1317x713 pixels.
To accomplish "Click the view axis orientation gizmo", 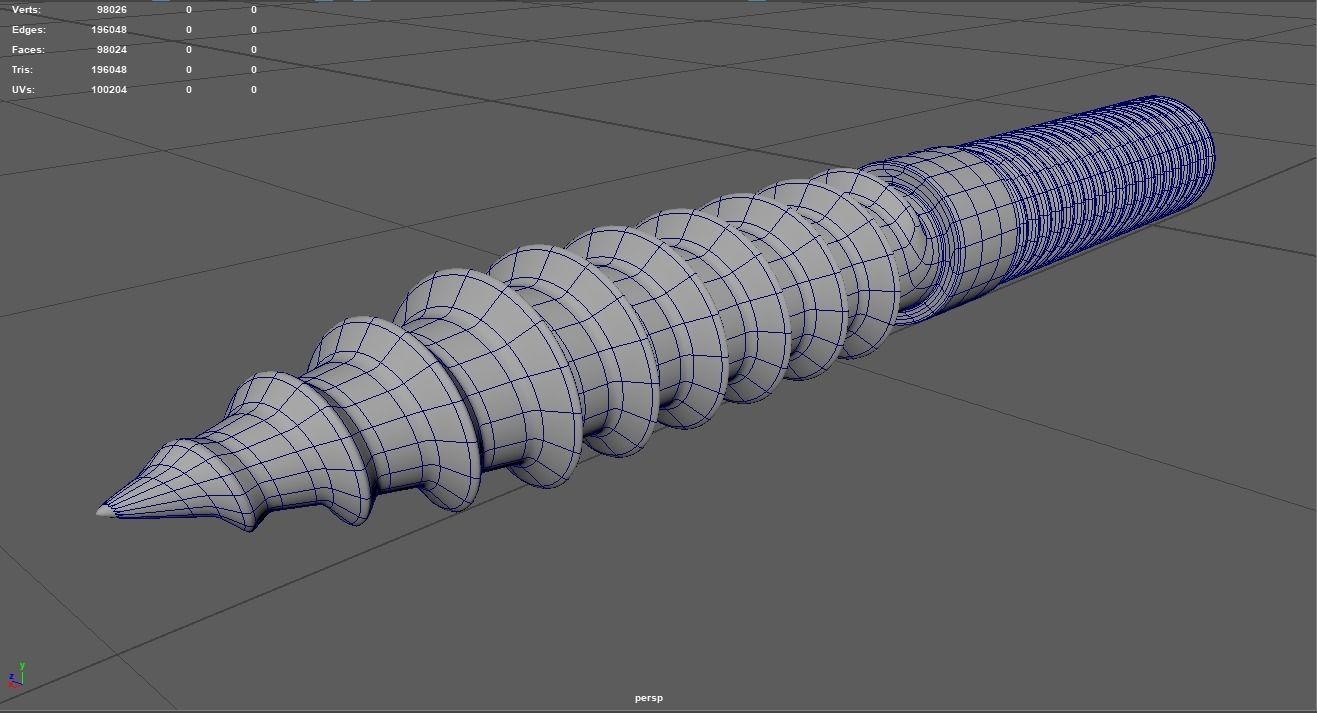I will pos(17,674).
